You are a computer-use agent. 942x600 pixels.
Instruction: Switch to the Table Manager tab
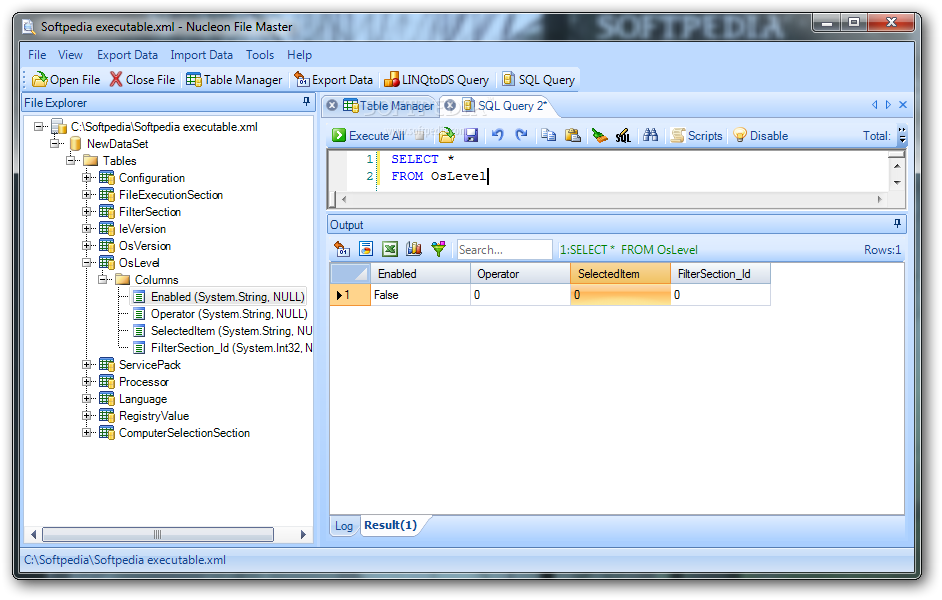[x=389, y=106]
